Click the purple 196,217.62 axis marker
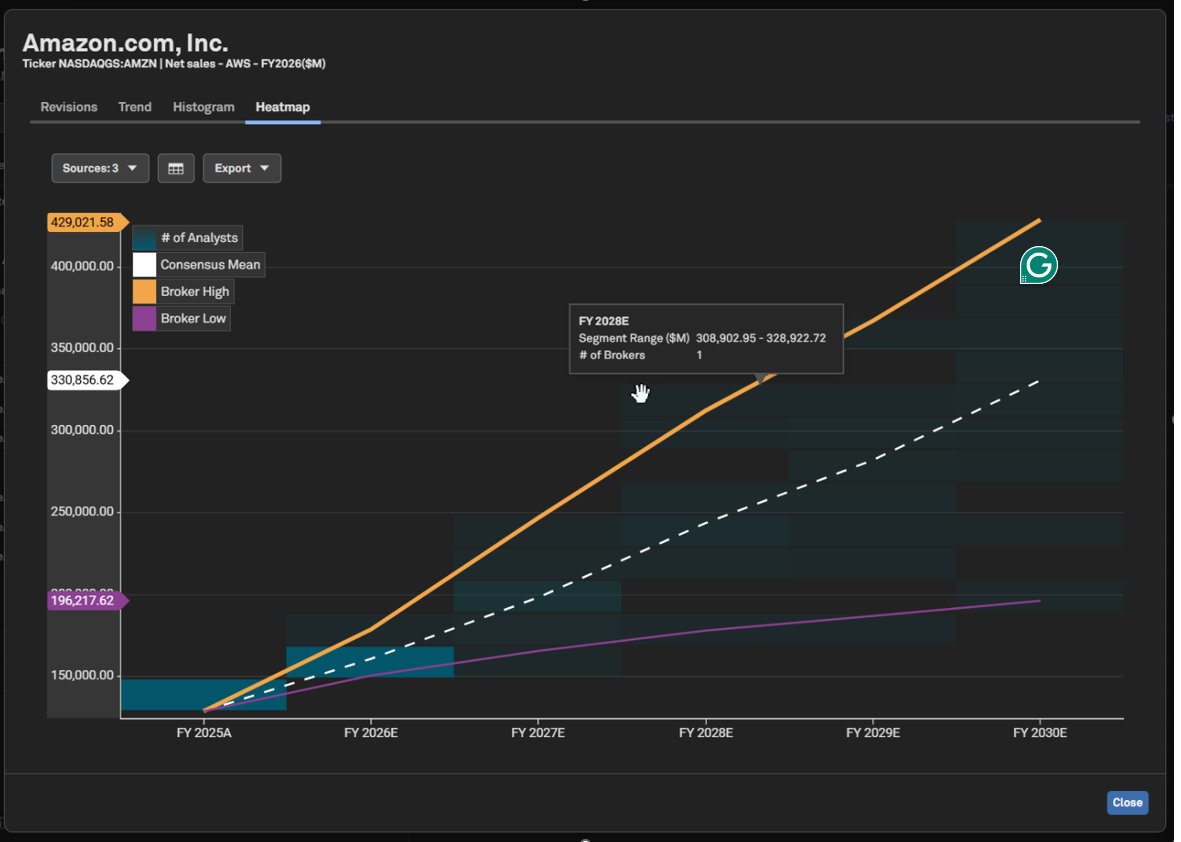The image size is (1181, 842). (x=85, y=601)
